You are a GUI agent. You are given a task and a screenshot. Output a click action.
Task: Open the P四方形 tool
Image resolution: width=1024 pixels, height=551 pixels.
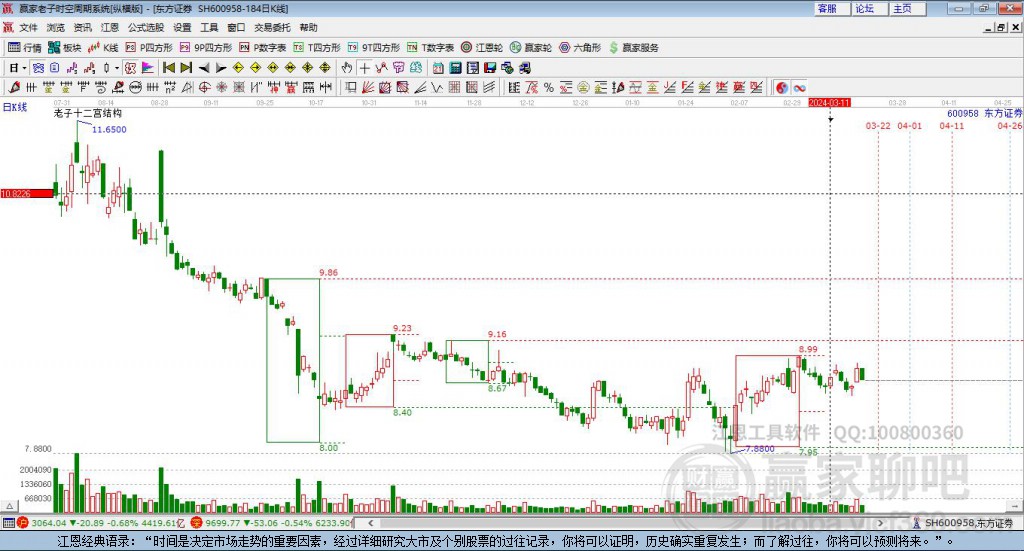pos(149,48)
